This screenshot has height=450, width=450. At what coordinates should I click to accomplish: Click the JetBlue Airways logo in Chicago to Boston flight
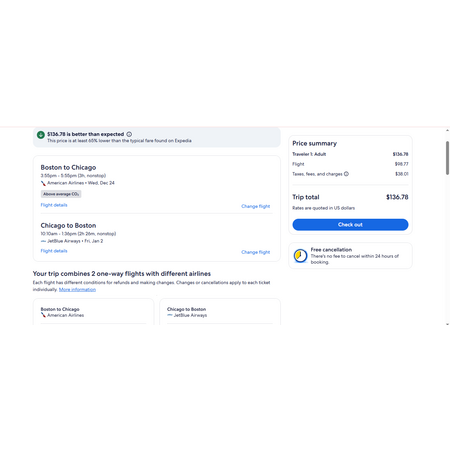coord(43,241)
